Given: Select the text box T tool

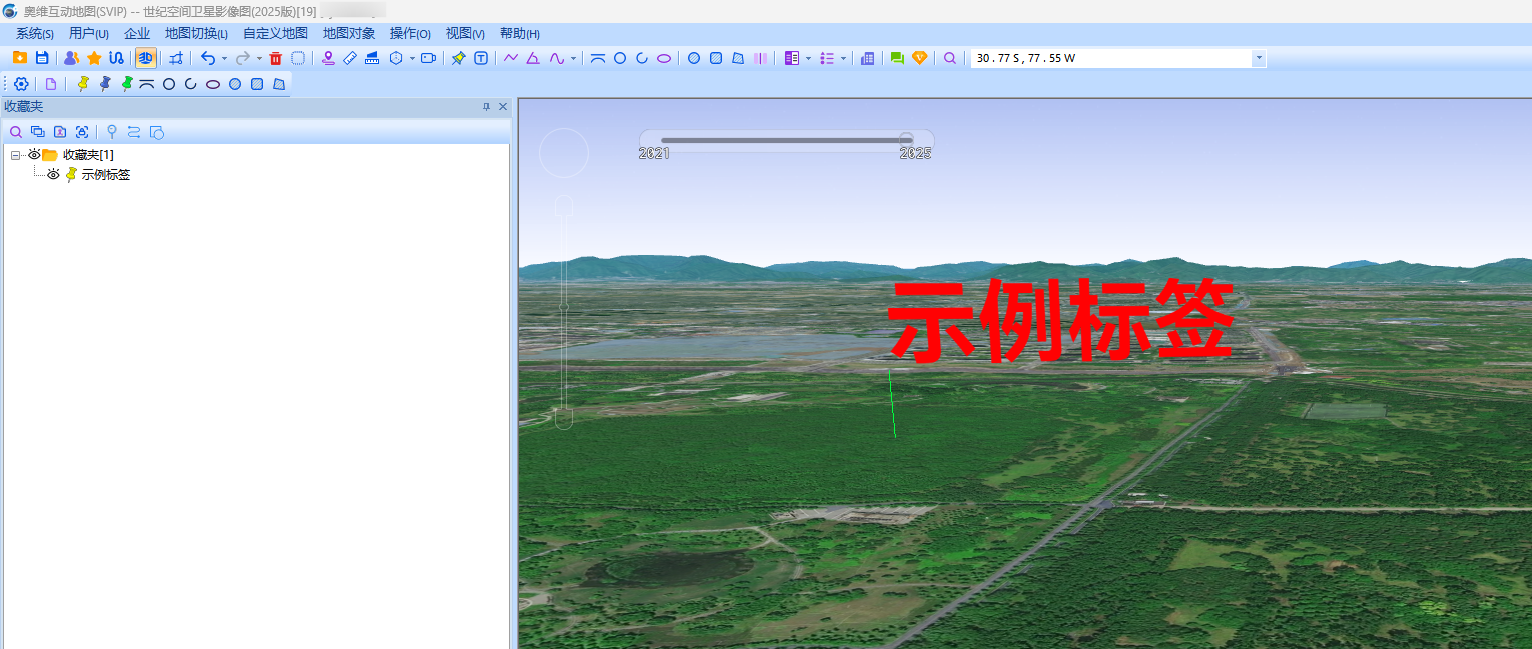Looking at the screenshot, I should tap(481, 58).
